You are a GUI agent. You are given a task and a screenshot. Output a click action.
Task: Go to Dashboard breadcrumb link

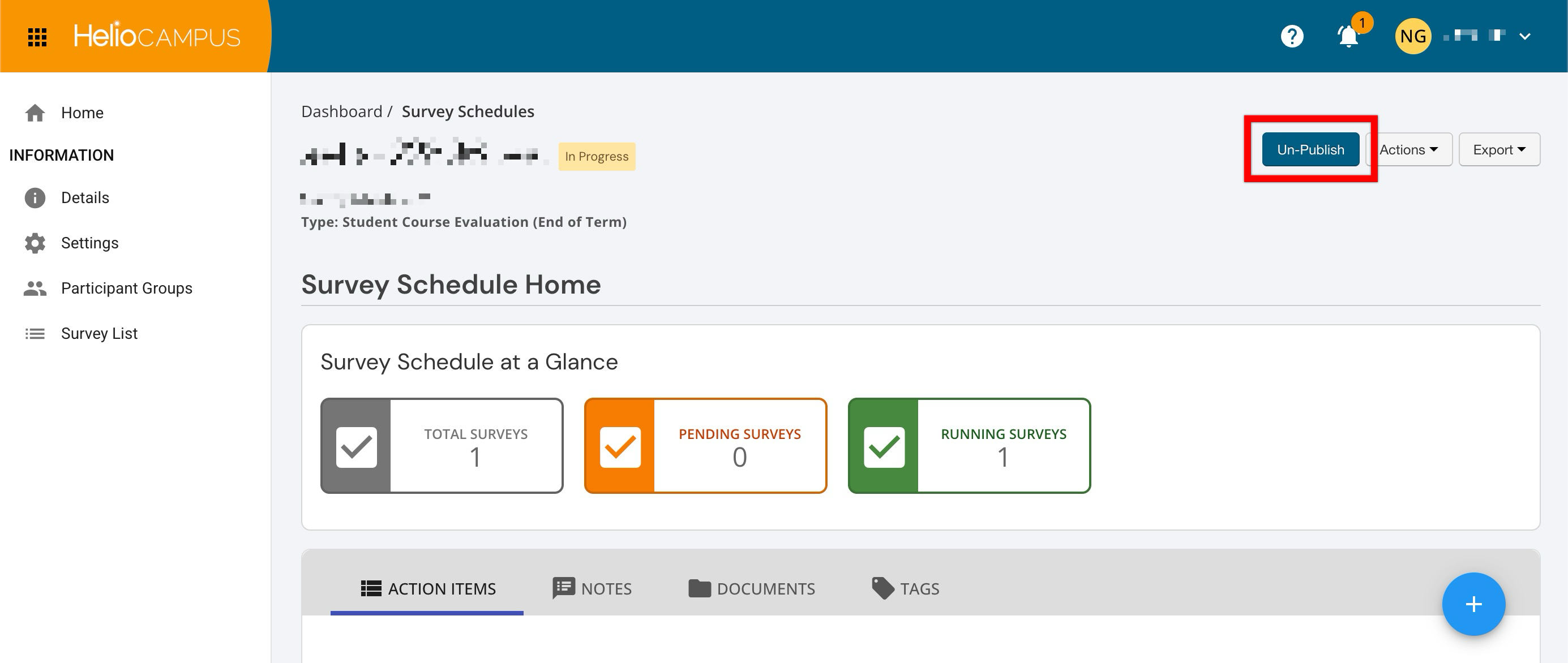341,111
